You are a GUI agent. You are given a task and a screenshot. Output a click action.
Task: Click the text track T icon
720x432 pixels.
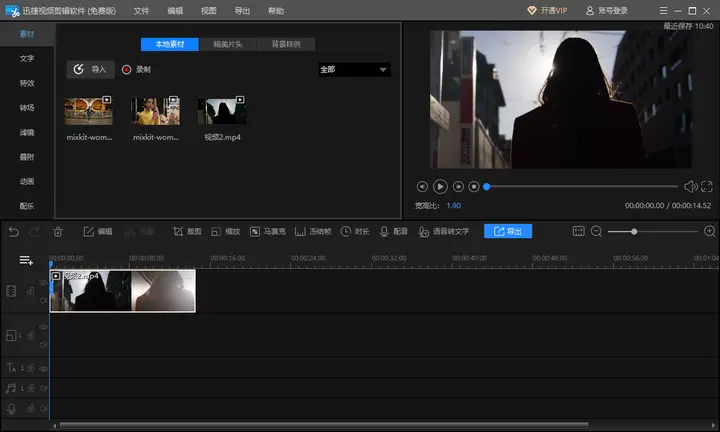[x=11, y=368]
